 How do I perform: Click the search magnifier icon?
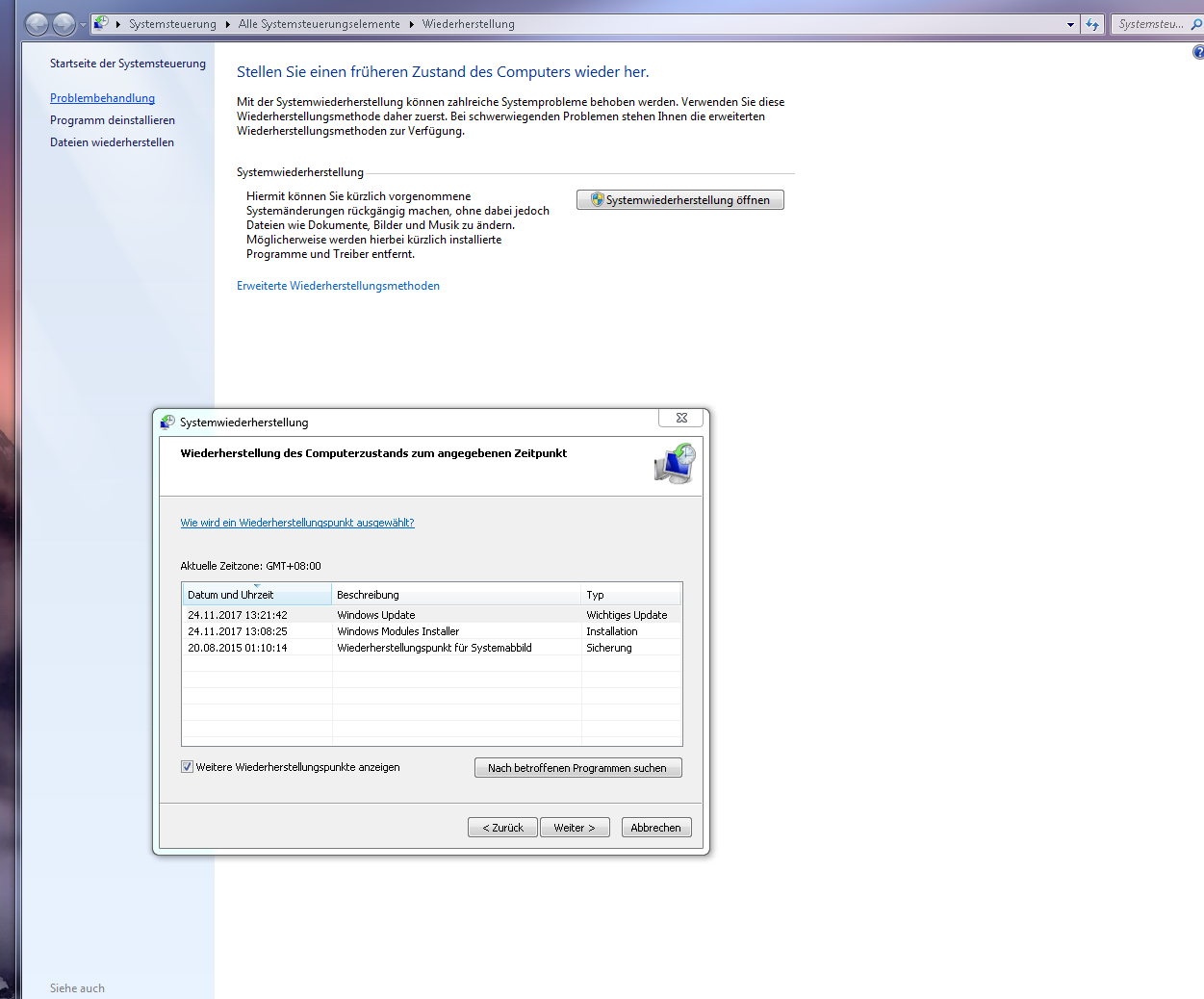click(x=1196, y=24)
